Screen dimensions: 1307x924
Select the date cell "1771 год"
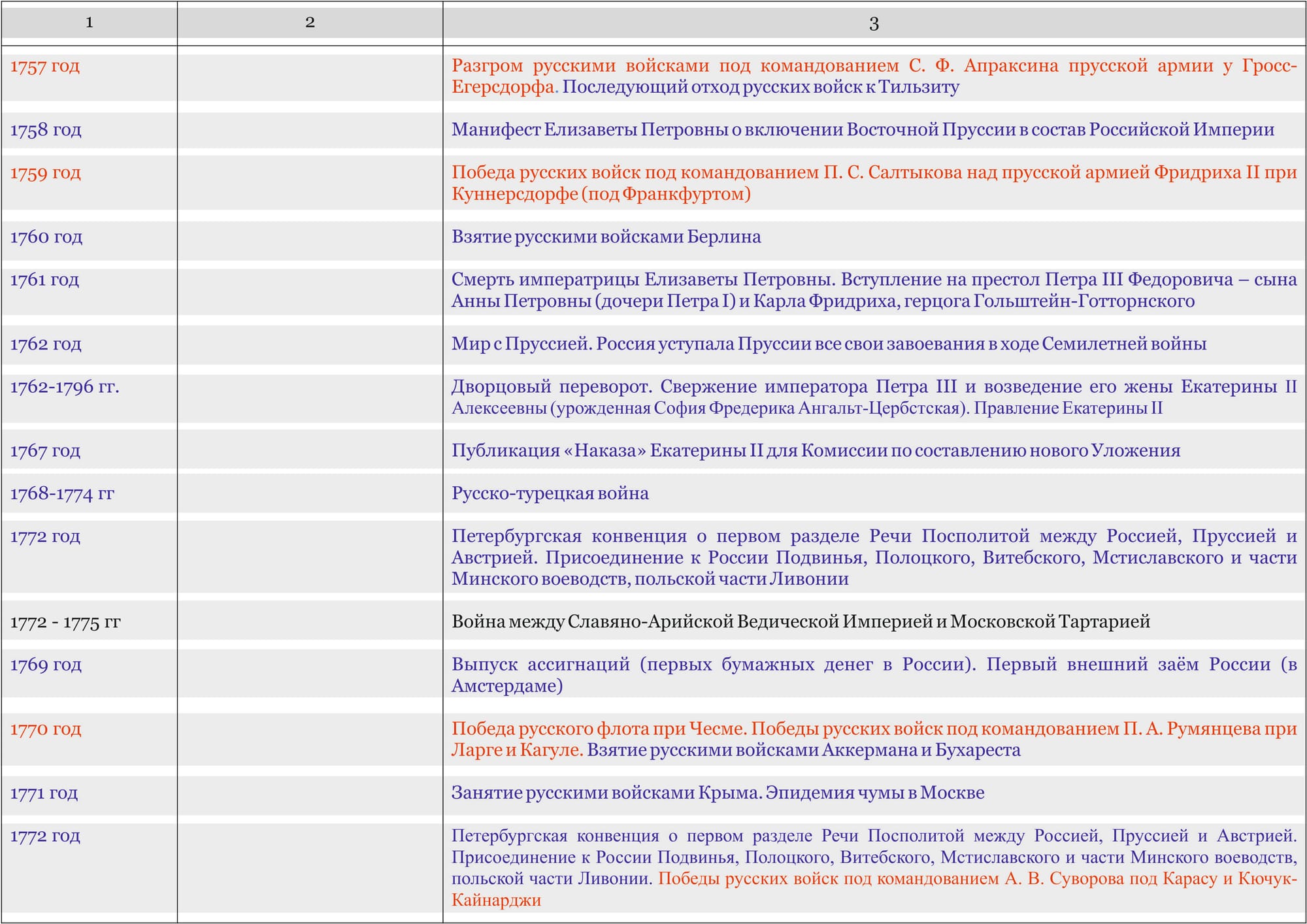[44, 793]
